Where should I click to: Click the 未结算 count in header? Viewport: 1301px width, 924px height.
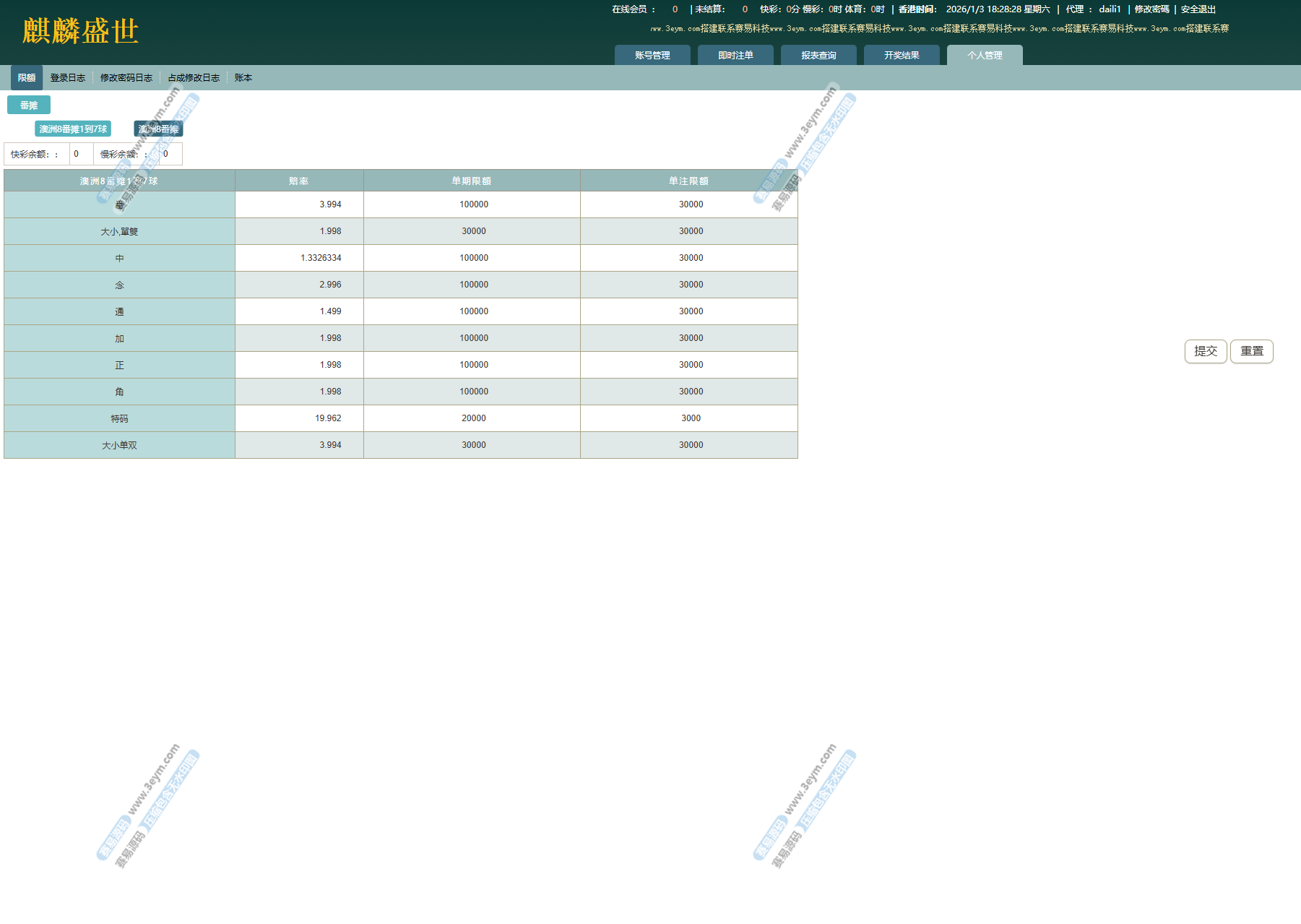click(745, 9)
